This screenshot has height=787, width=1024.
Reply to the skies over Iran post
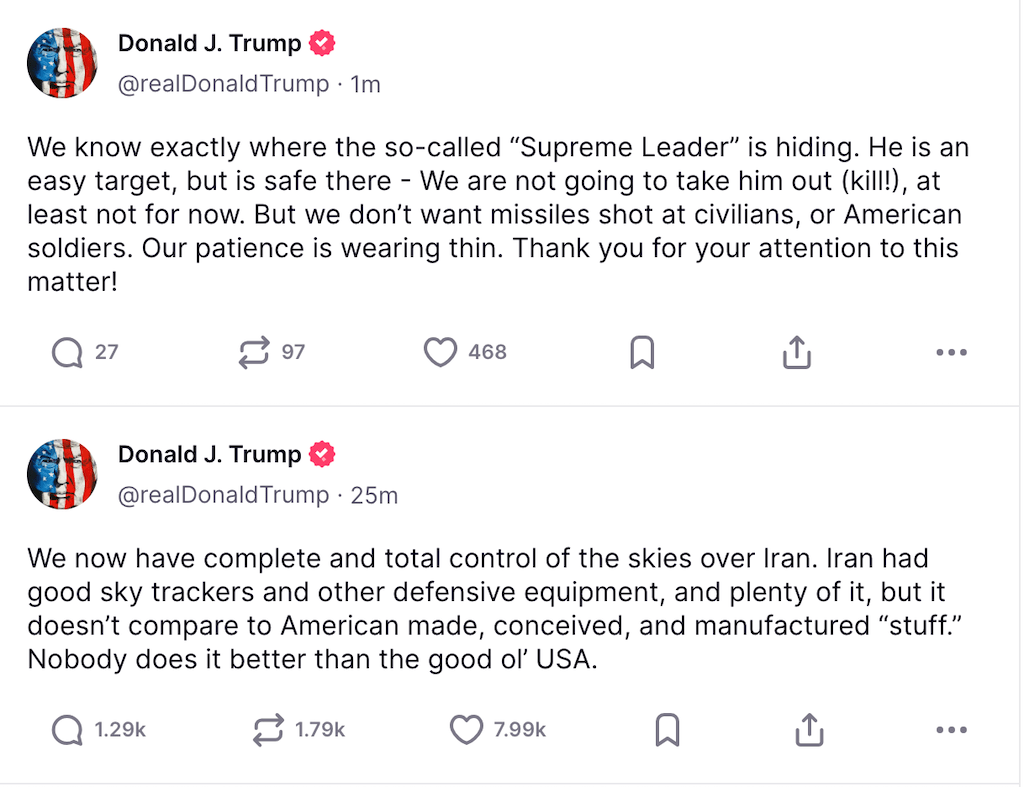coord(67,730)
